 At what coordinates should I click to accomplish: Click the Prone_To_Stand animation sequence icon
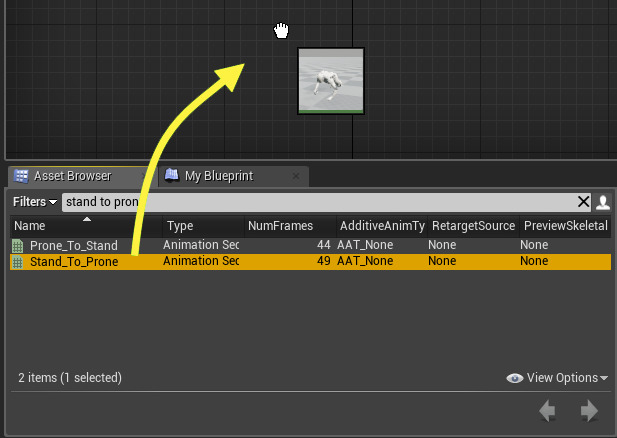[17, 245]
